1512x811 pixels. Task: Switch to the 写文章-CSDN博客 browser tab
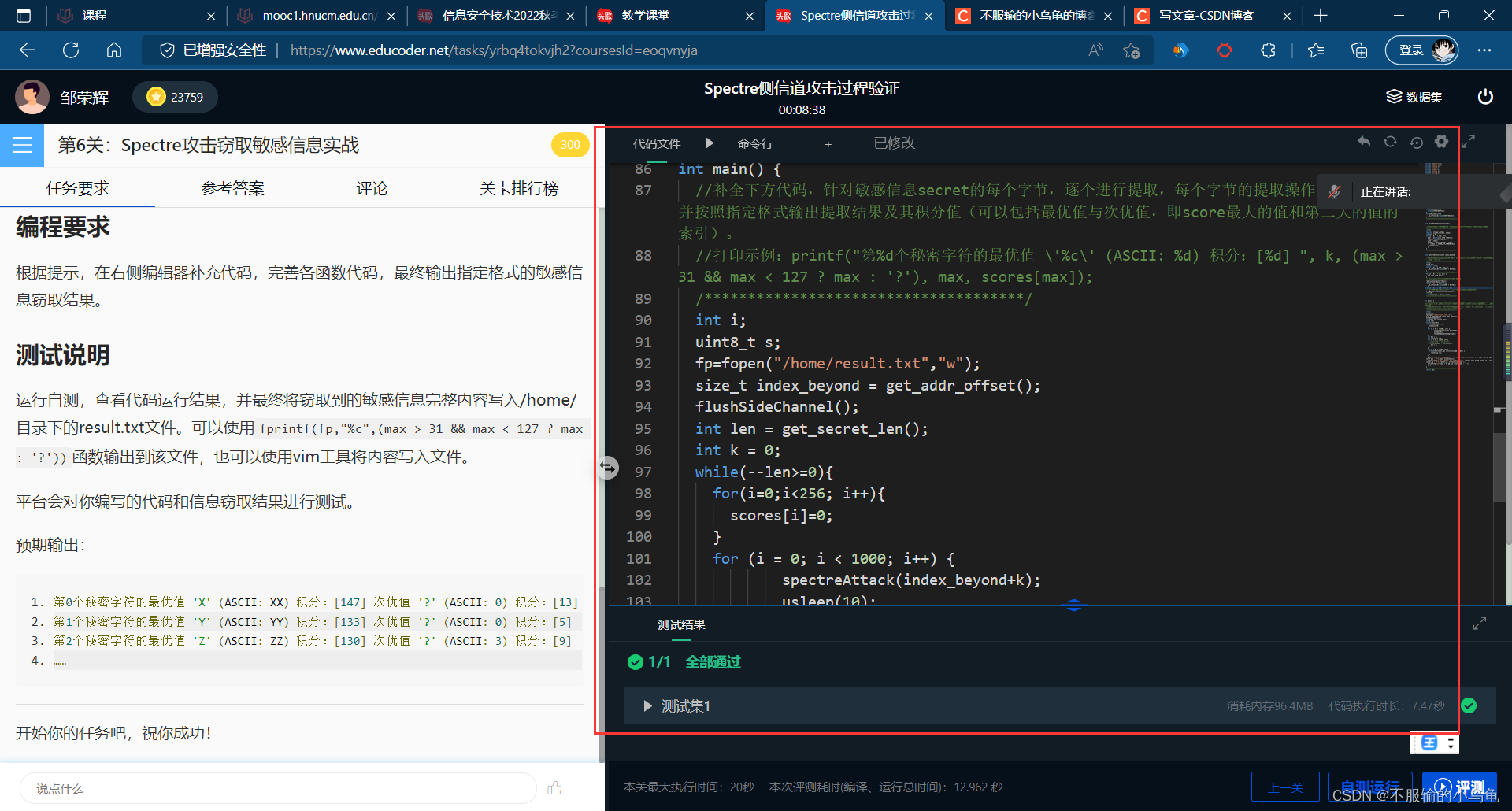[1212, 15]
